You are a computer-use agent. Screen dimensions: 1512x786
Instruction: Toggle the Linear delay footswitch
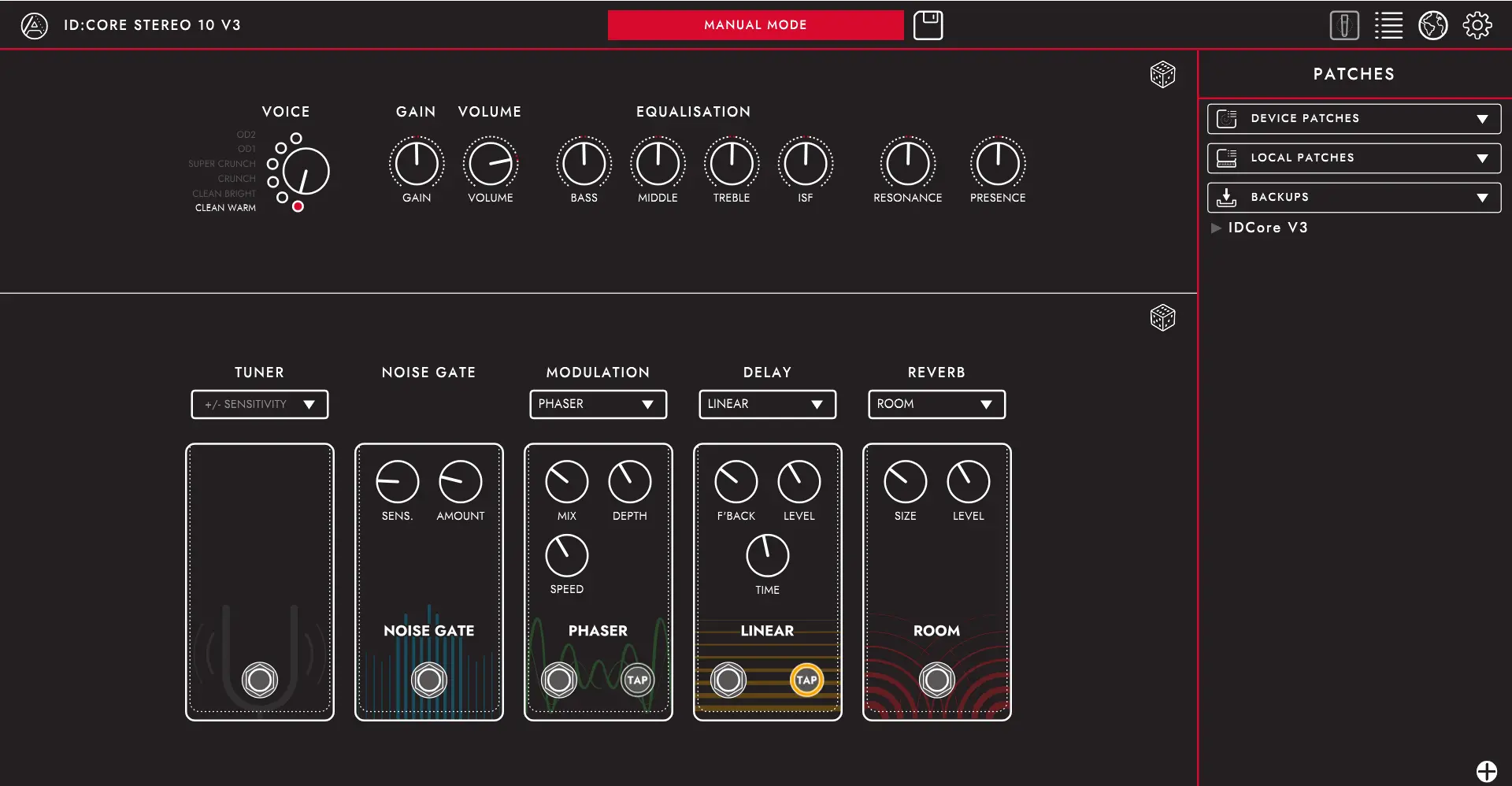click(x=728, y=680)
